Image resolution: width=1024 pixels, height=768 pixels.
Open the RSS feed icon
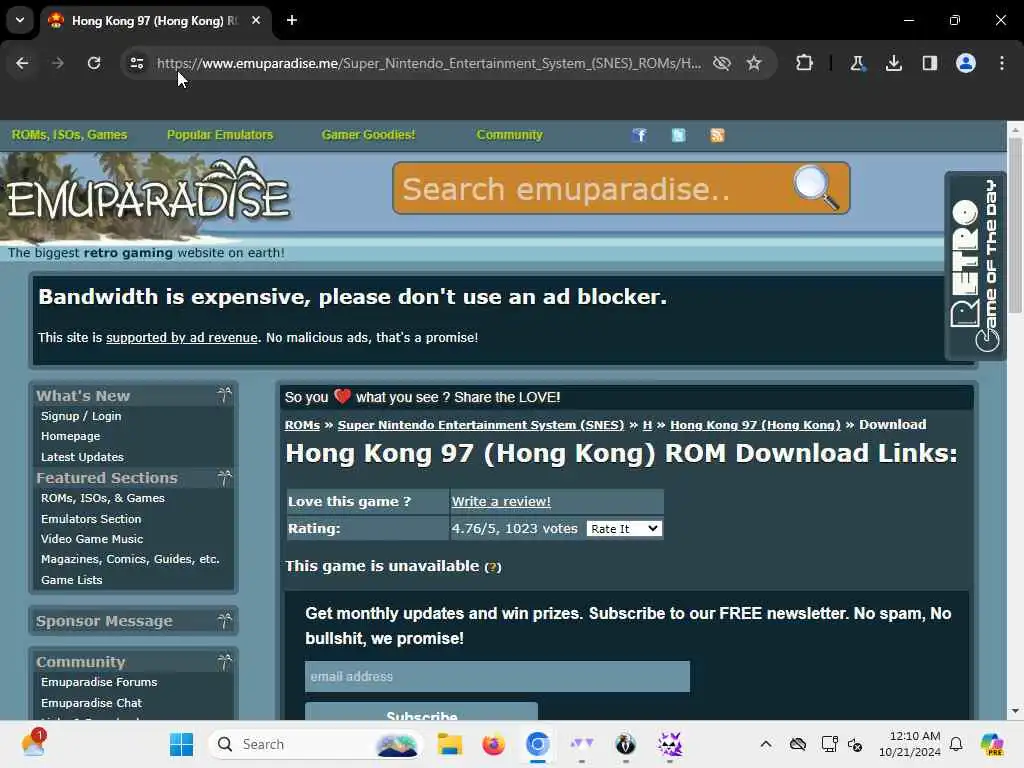(717, 135)
